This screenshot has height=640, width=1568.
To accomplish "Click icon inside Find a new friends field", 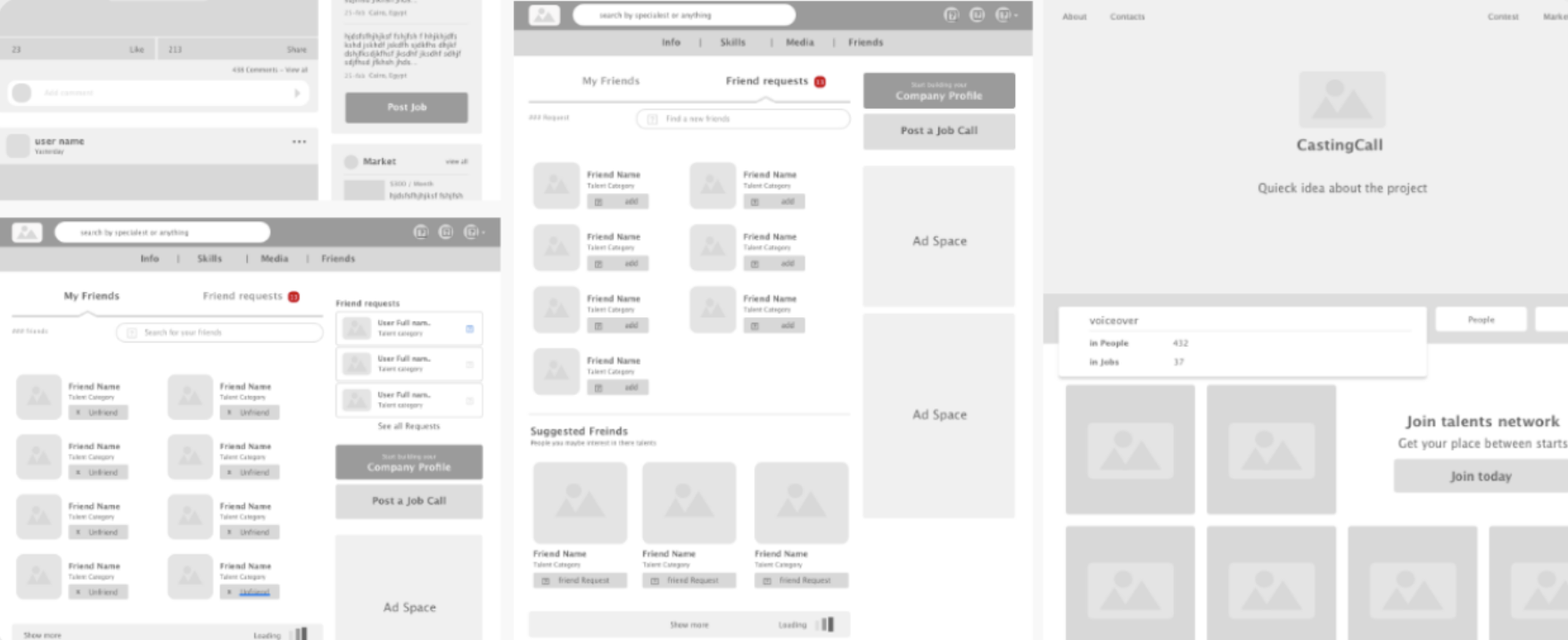I will (652, 119).
